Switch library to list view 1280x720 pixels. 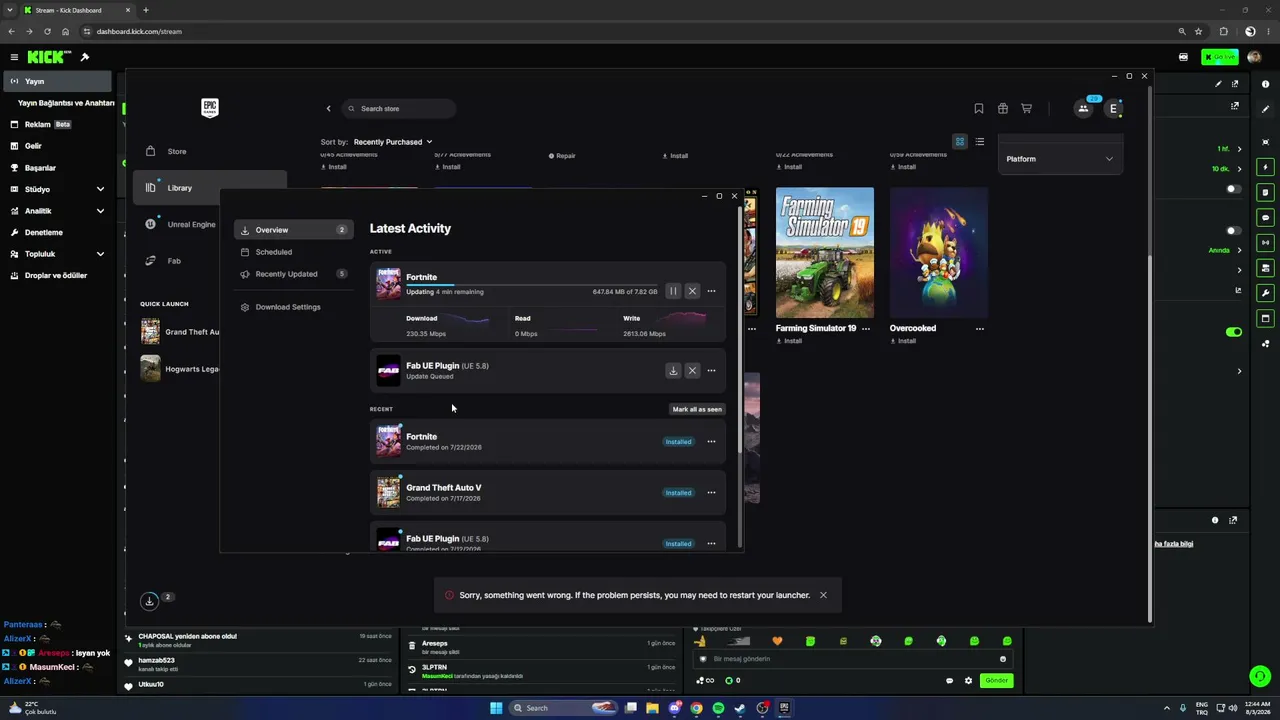point(980,142)
